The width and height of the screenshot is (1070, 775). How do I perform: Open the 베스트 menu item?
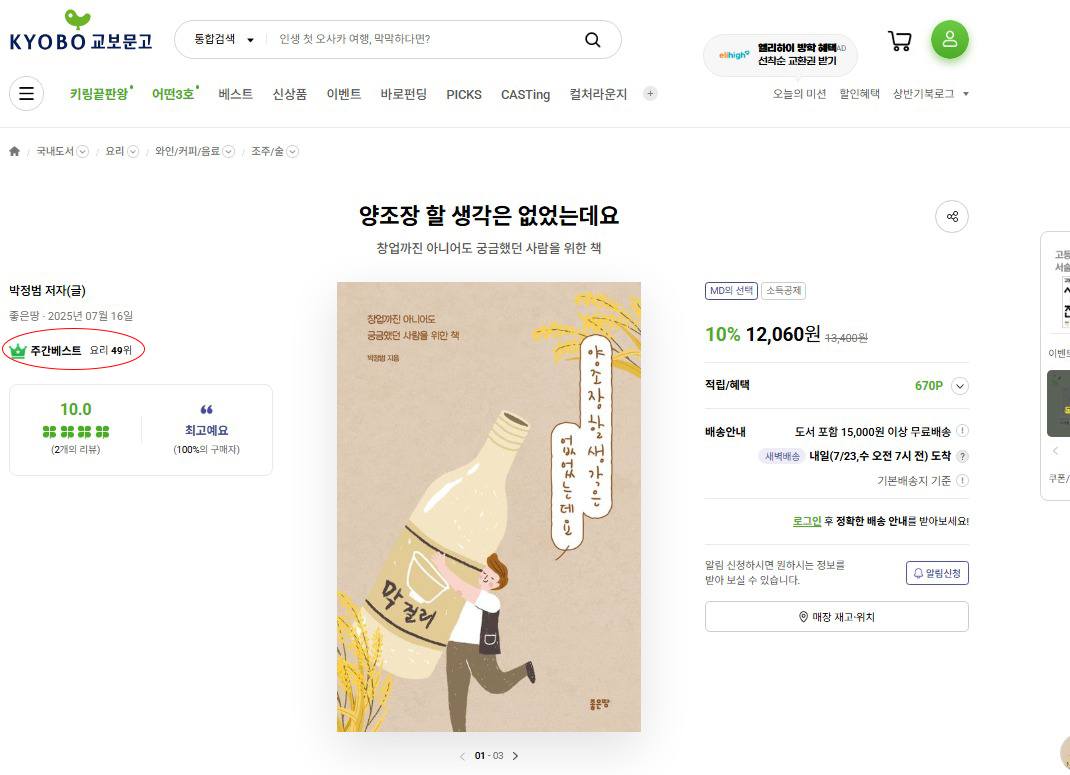235,94
